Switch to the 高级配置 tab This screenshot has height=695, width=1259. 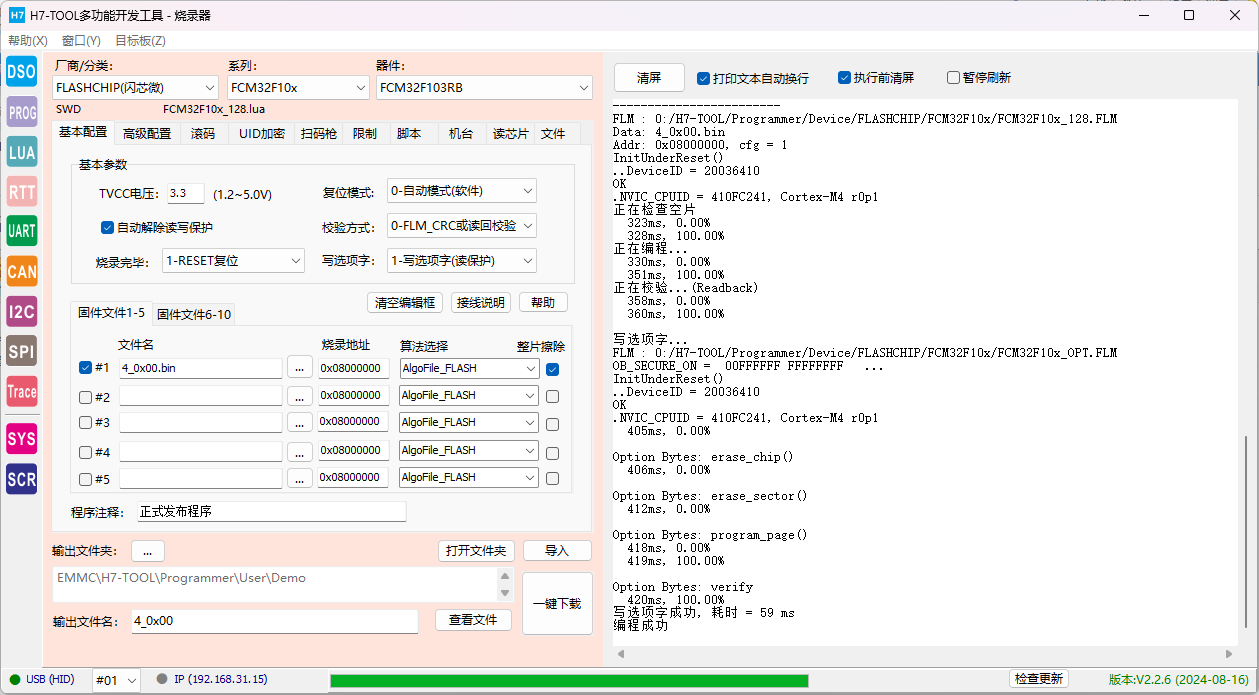coord(147,133)
